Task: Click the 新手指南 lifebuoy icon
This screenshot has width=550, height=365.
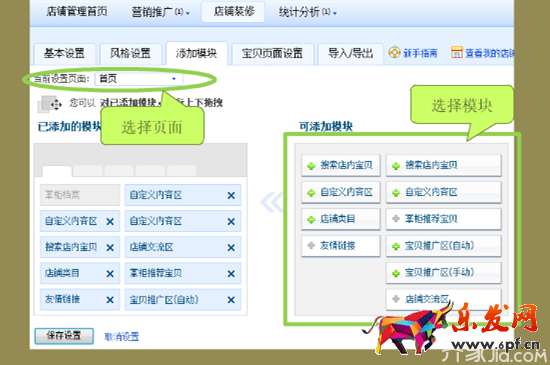Action: (x=394, y=53)
